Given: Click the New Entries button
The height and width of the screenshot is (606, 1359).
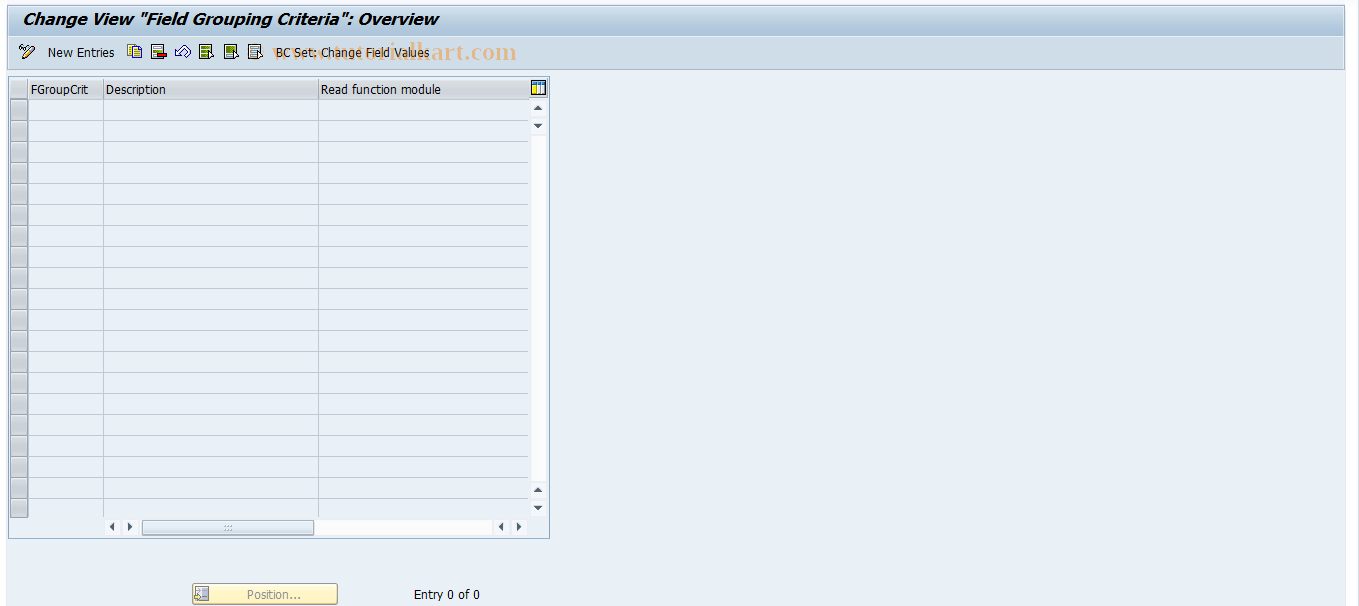Looking at the screenshot, I should click(81, 52).
